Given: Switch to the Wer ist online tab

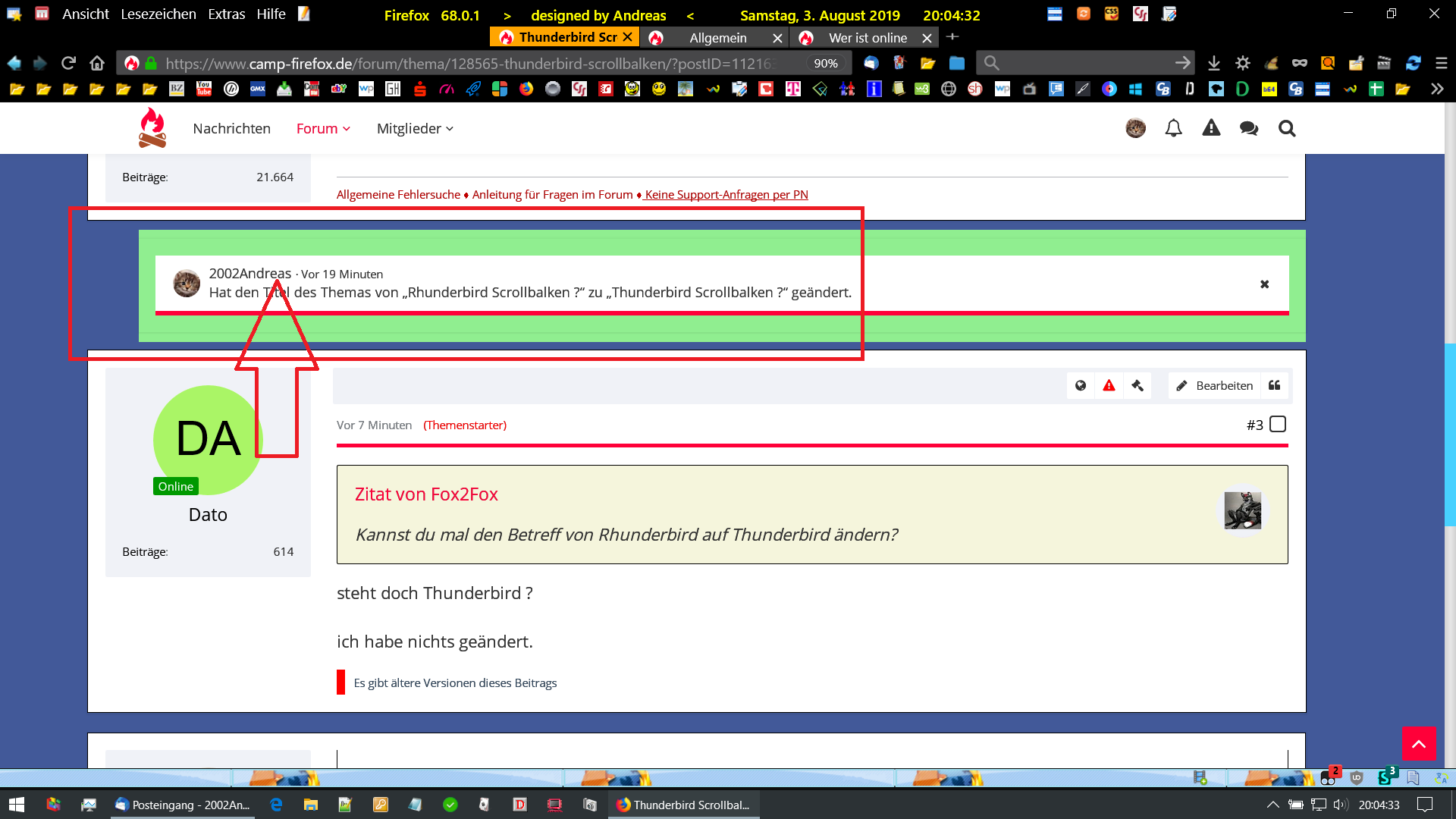Looking at the screenshot, I should click(x=867, y=37).
